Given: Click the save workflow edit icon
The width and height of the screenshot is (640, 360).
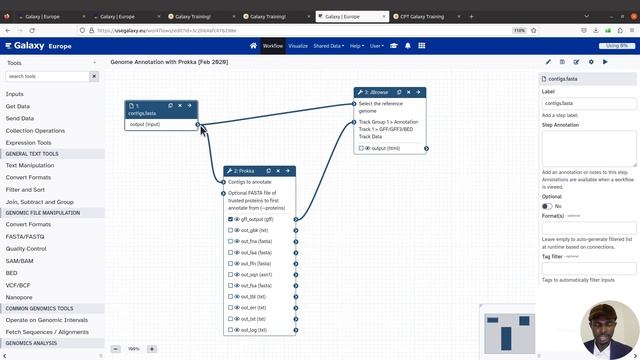Looking at the screenshot, I should click(x=576, y=62).
